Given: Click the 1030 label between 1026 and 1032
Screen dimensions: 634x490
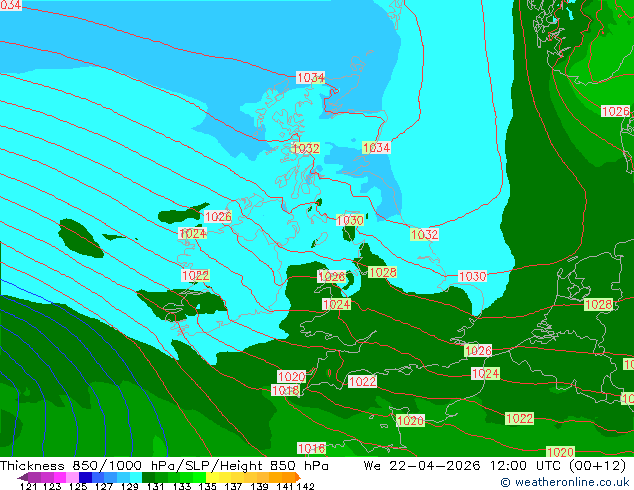Looking at the screenshot, I should (350, 220).
